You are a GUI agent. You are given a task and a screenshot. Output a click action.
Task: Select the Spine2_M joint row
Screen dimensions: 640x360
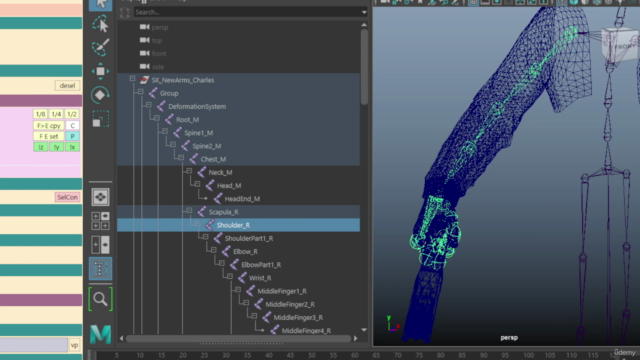[238, 146]
